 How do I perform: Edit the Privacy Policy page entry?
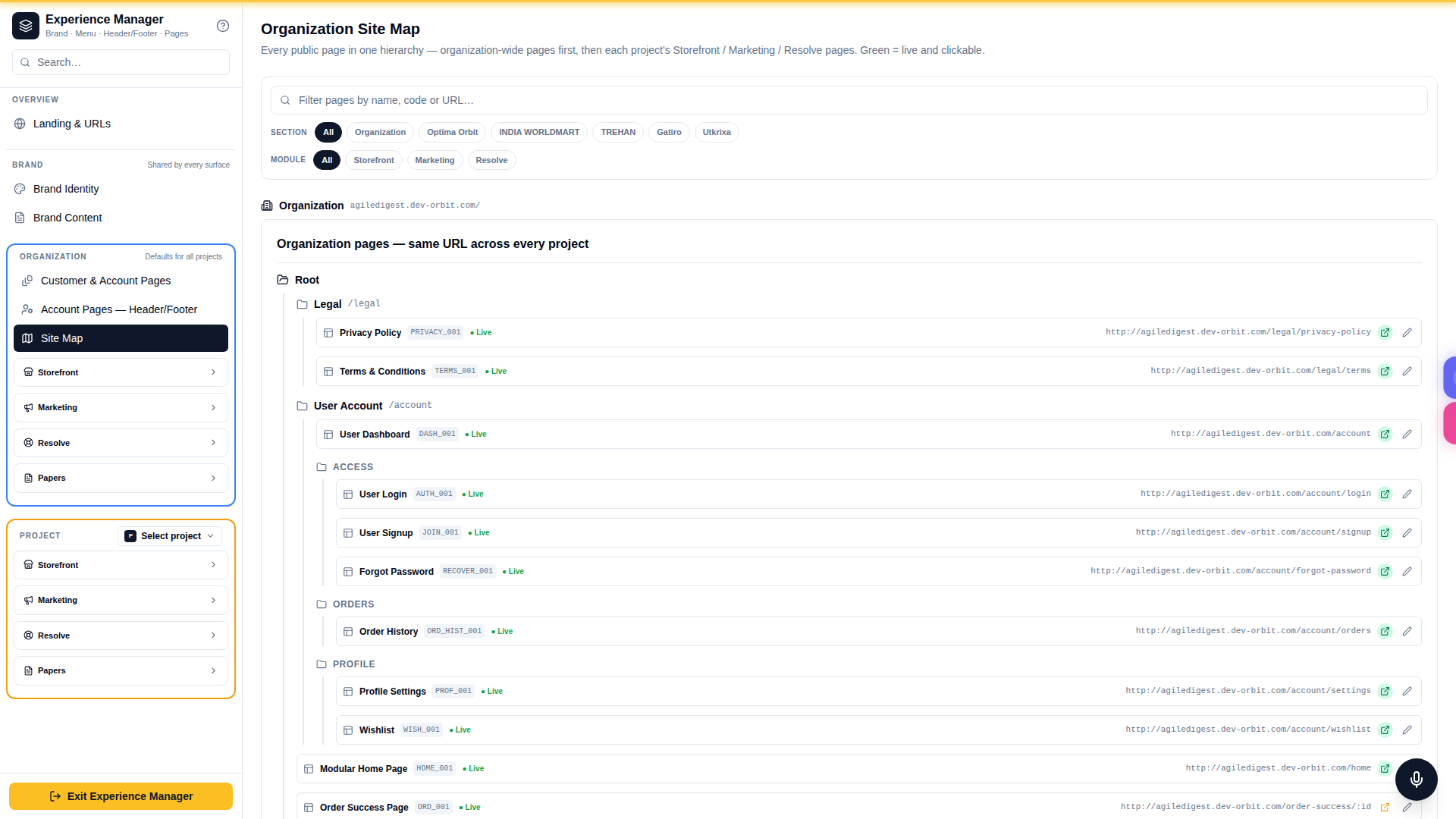1407,333
